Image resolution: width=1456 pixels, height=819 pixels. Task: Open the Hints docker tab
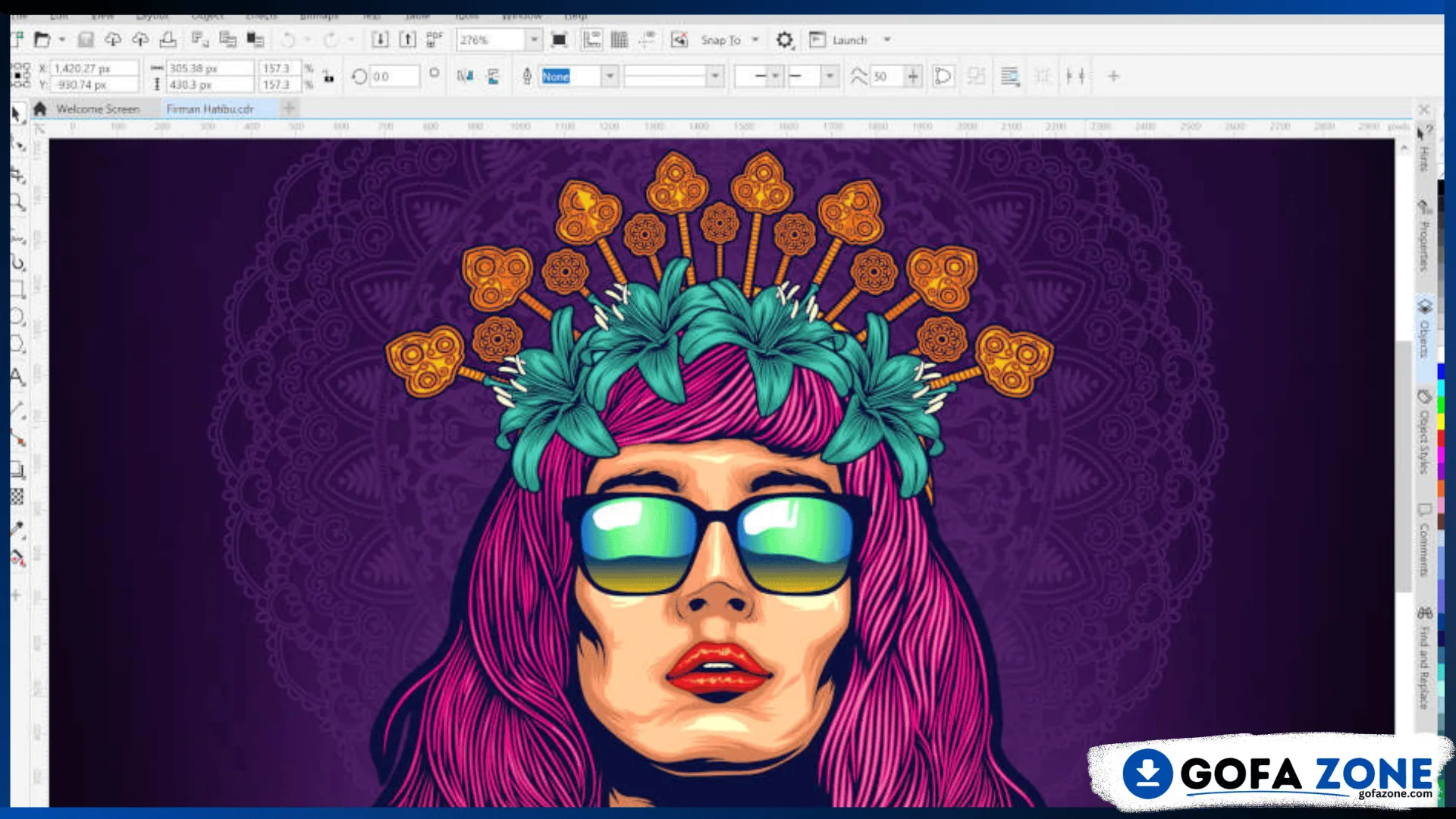[1425, 149]
